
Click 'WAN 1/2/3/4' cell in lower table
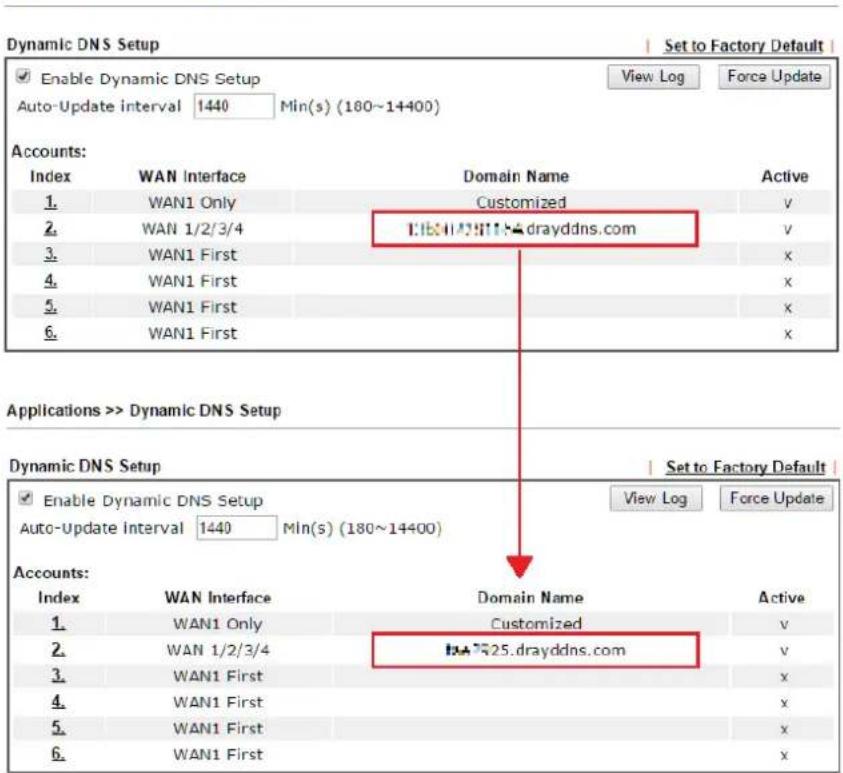tap(218, 650)
